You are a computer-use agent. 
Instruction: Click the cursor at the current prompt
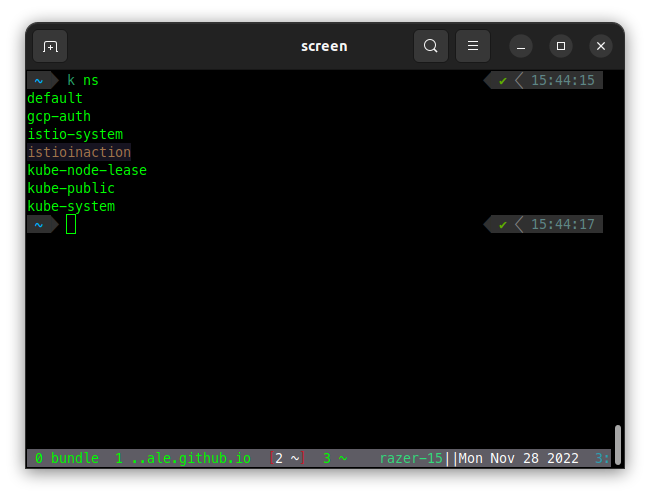point(71,225)
